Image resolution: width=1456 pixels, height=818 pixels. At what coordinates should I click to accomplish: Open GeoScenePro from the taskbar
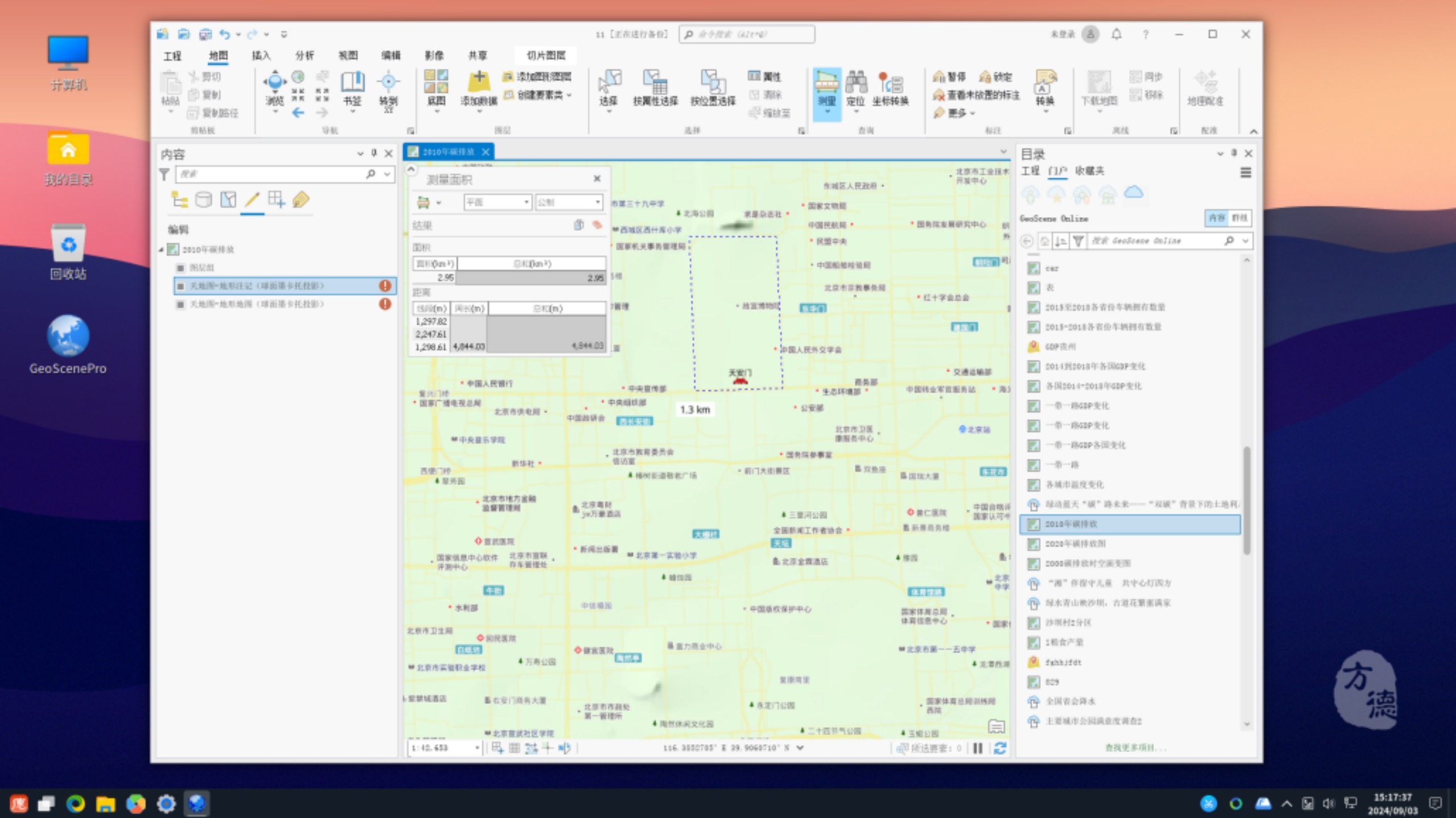coord(196,803)
